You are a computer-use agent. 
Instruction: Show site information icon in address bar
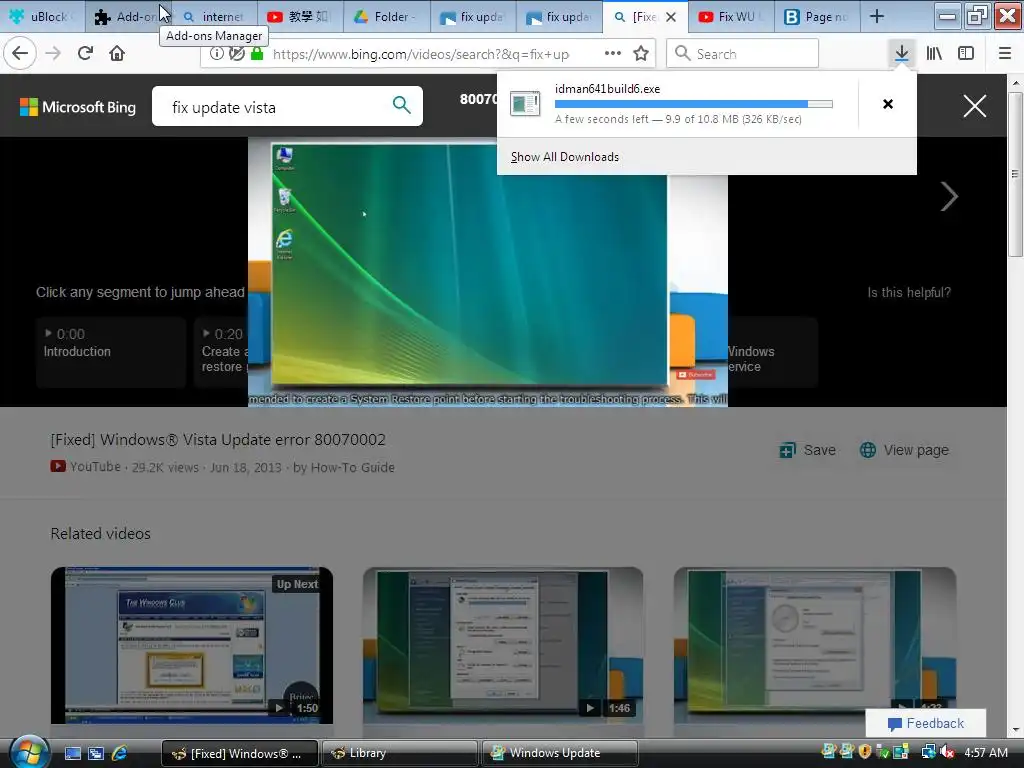tap(216, 54)
